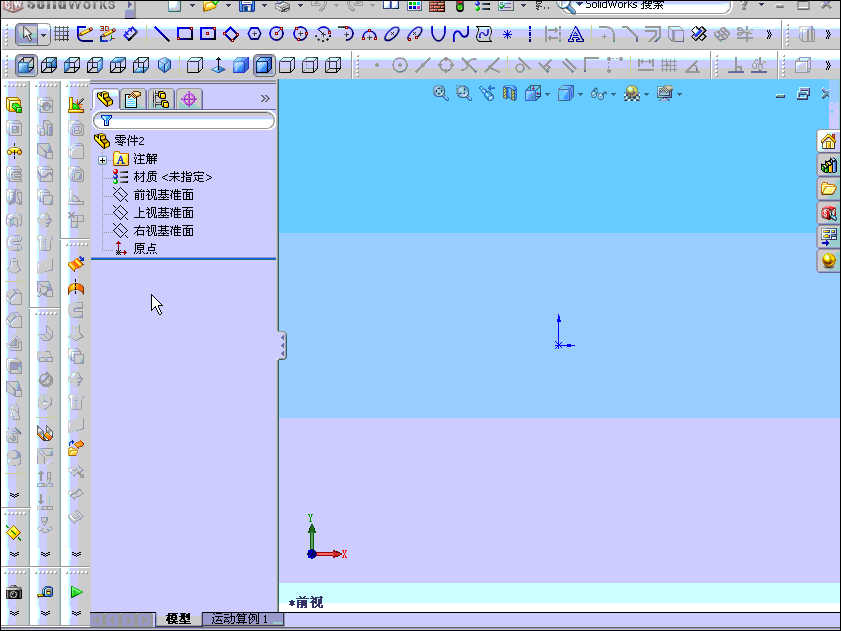Open the DimXpertManager tab
The image size is (841, 631).
point(189,99)
